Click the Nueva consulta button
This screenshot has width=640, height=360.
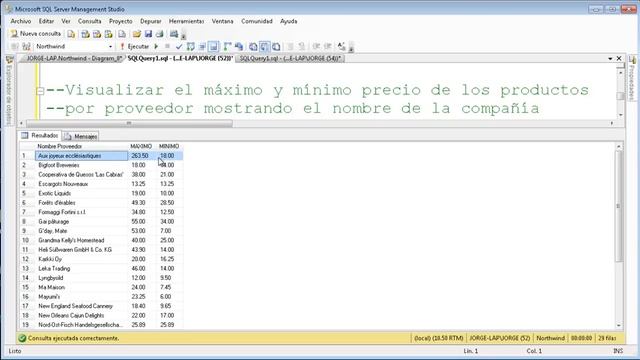36,34
